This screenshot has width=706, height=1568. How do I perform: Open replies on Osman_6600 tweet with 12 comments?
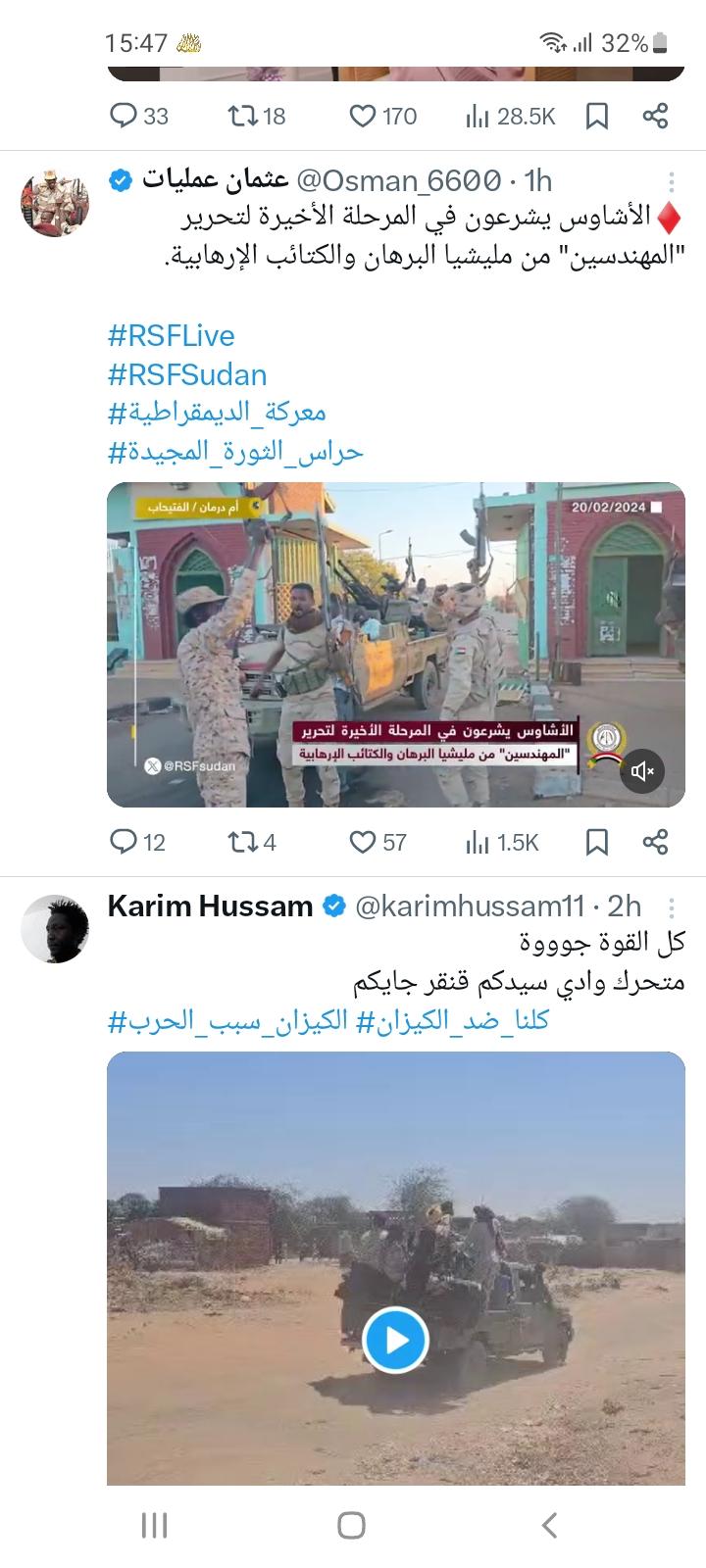[x=137, y=842]
